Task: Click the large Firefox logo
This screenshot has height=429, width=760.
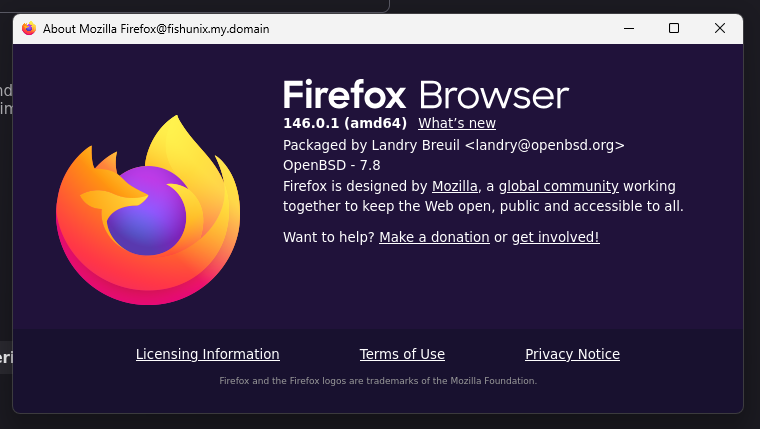Action: pyautogui.click(x=148, y=210)
